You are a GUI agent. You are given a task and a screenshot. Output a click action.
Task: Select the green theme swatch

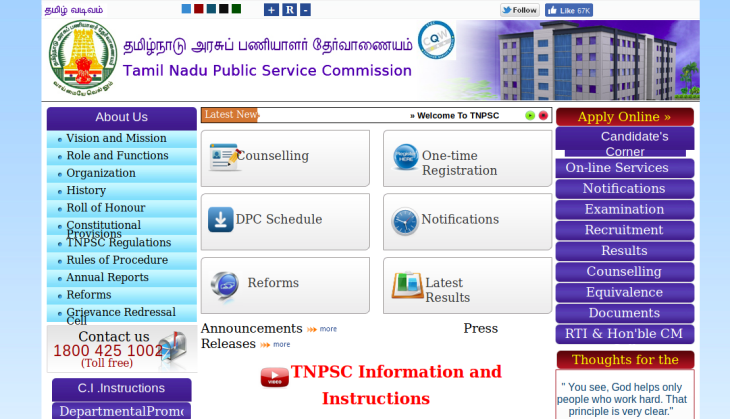point(237,9)
